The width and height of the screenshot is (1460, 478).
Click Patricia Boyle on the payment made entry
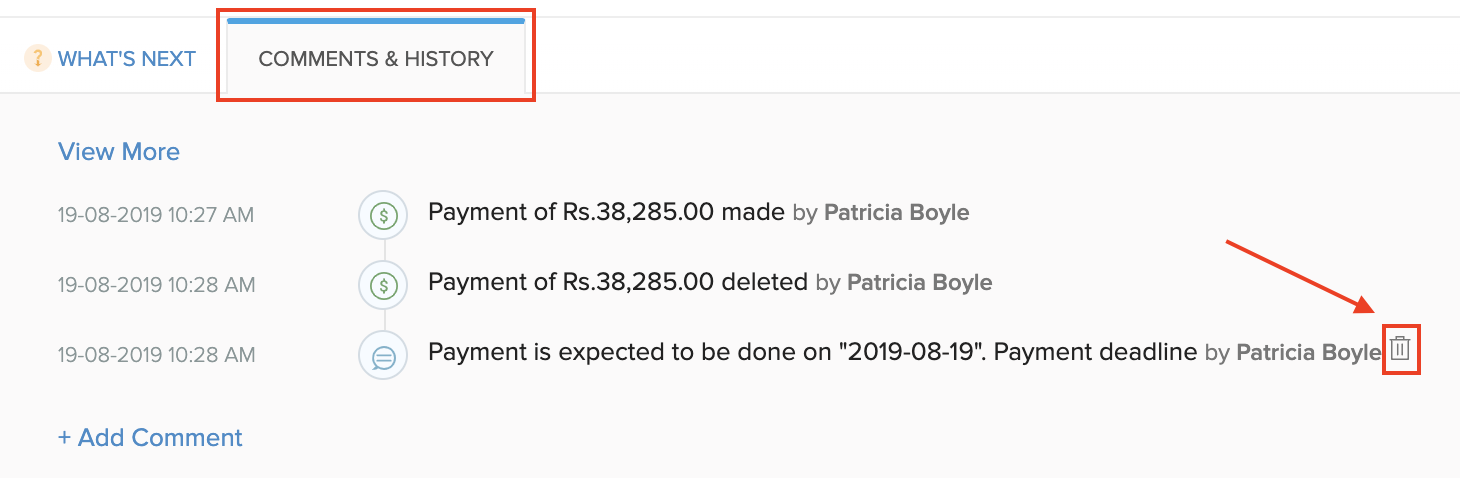[x=896, y=213]
